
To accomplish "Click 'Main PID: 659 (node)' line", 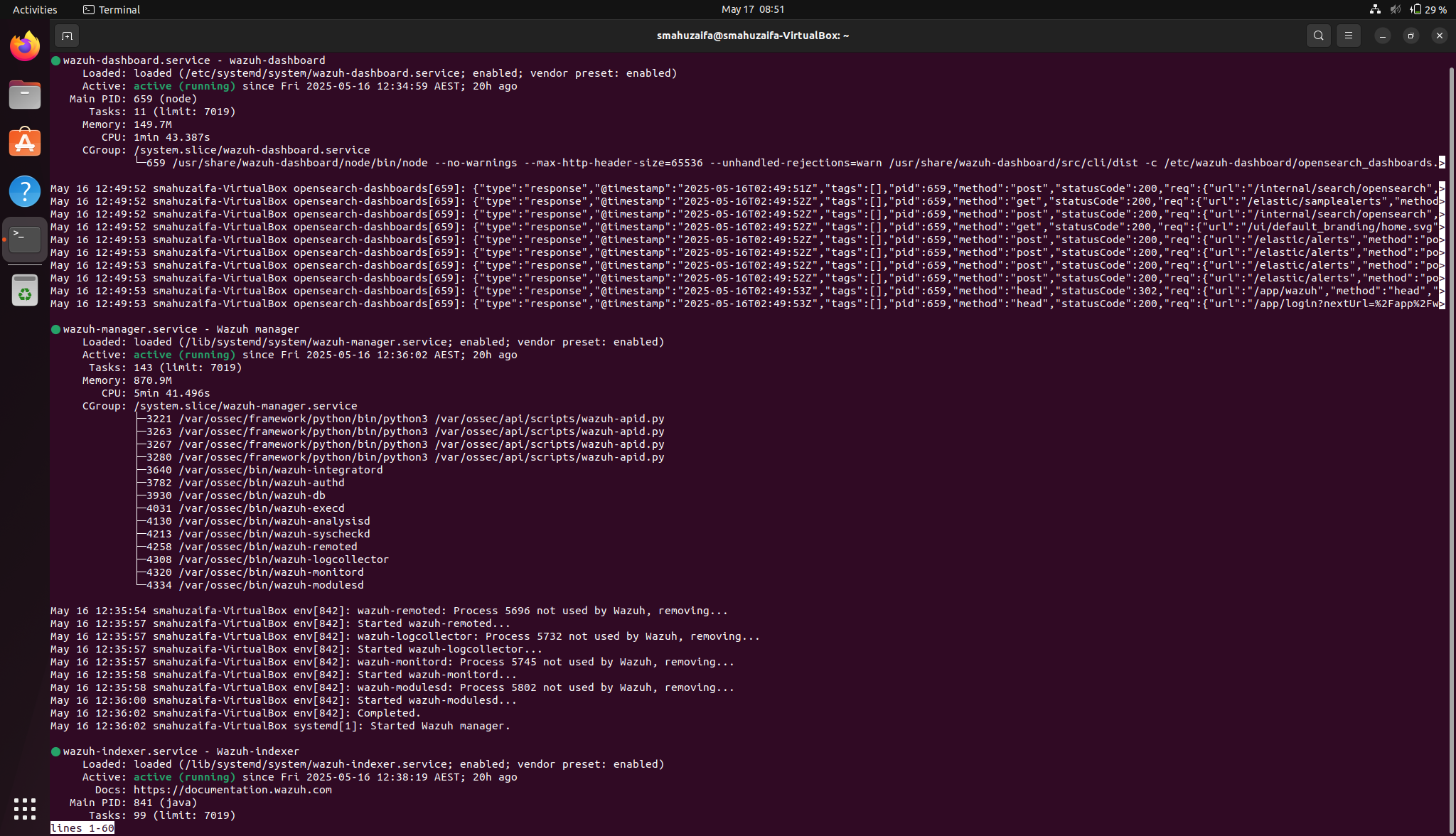I will click(133, 99).
